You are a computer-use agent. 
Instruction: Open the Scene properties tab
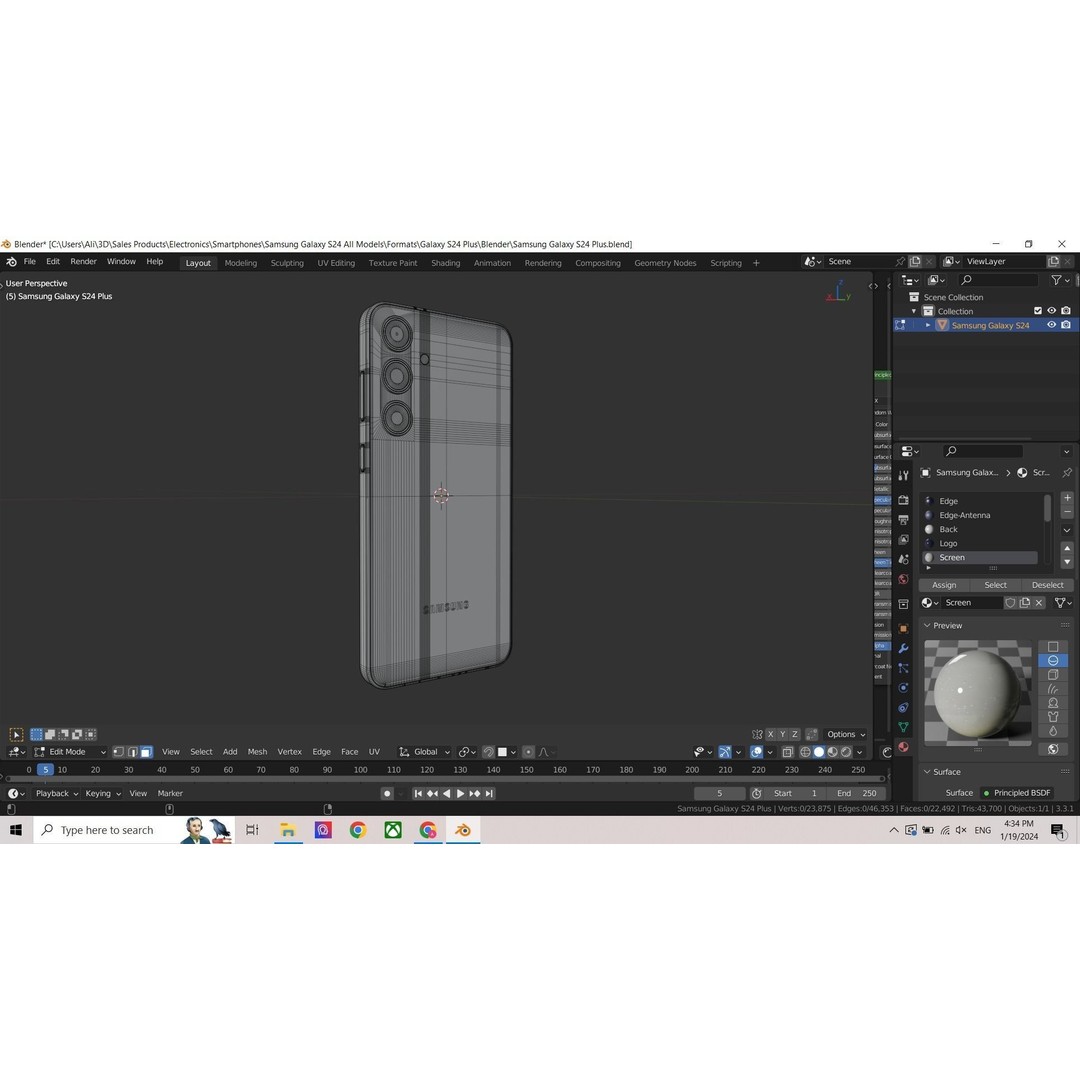click(904, 559)
